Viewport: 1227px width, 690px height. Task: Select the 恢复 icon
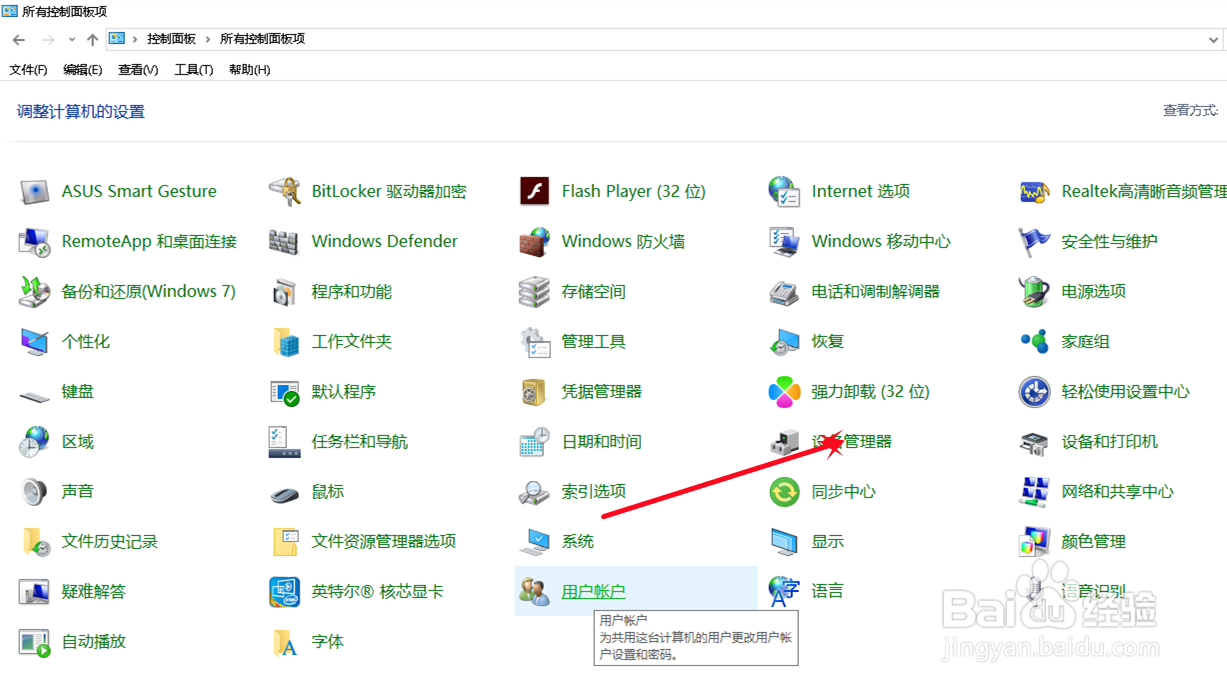coord(785,341)
